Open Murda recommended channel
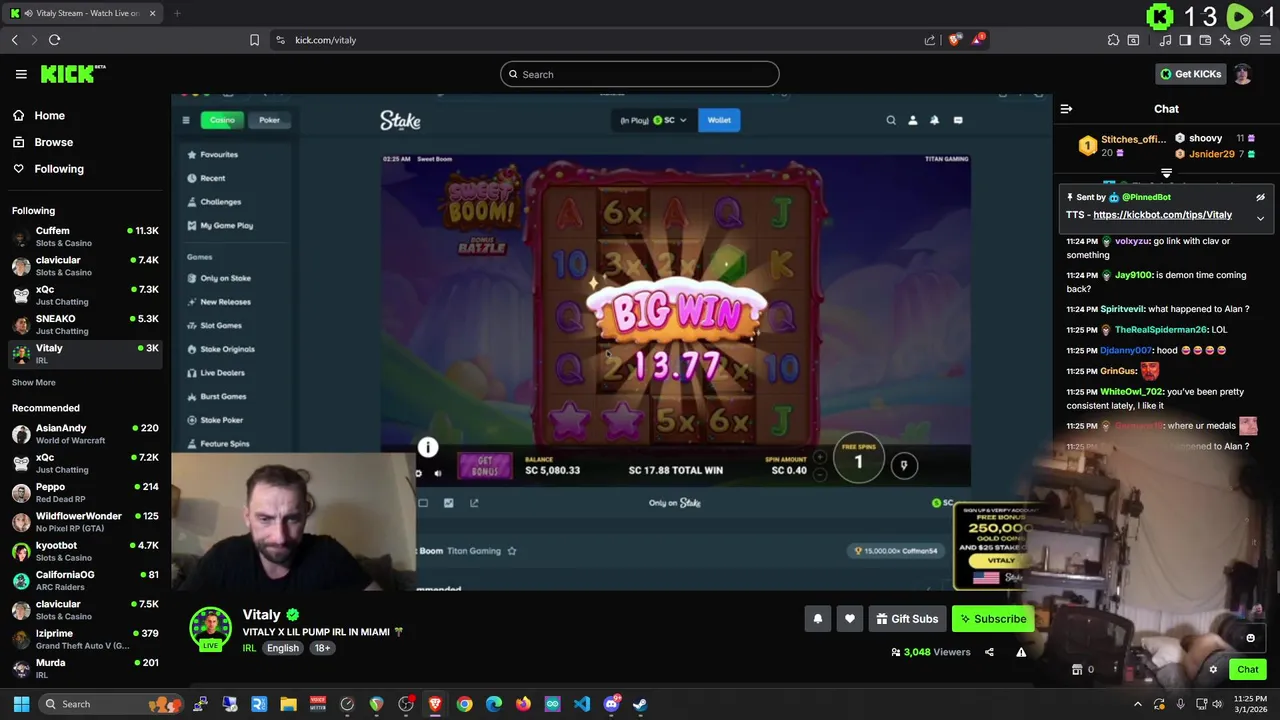 pyautogui.click(x=85, y=669)
